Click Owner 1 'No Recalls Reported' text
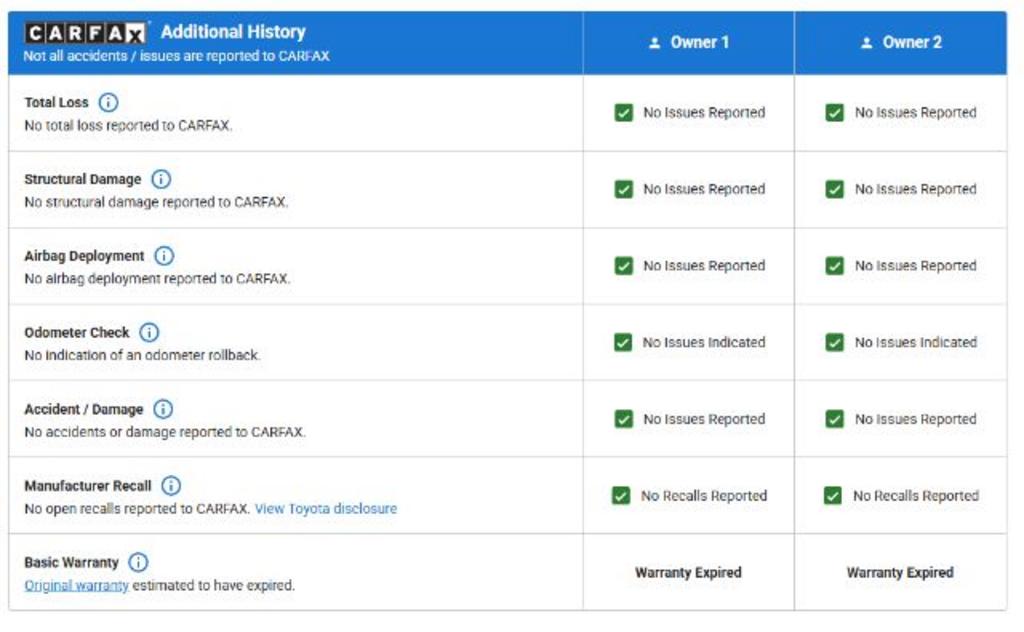1024x632 pixels. point(704,496)
